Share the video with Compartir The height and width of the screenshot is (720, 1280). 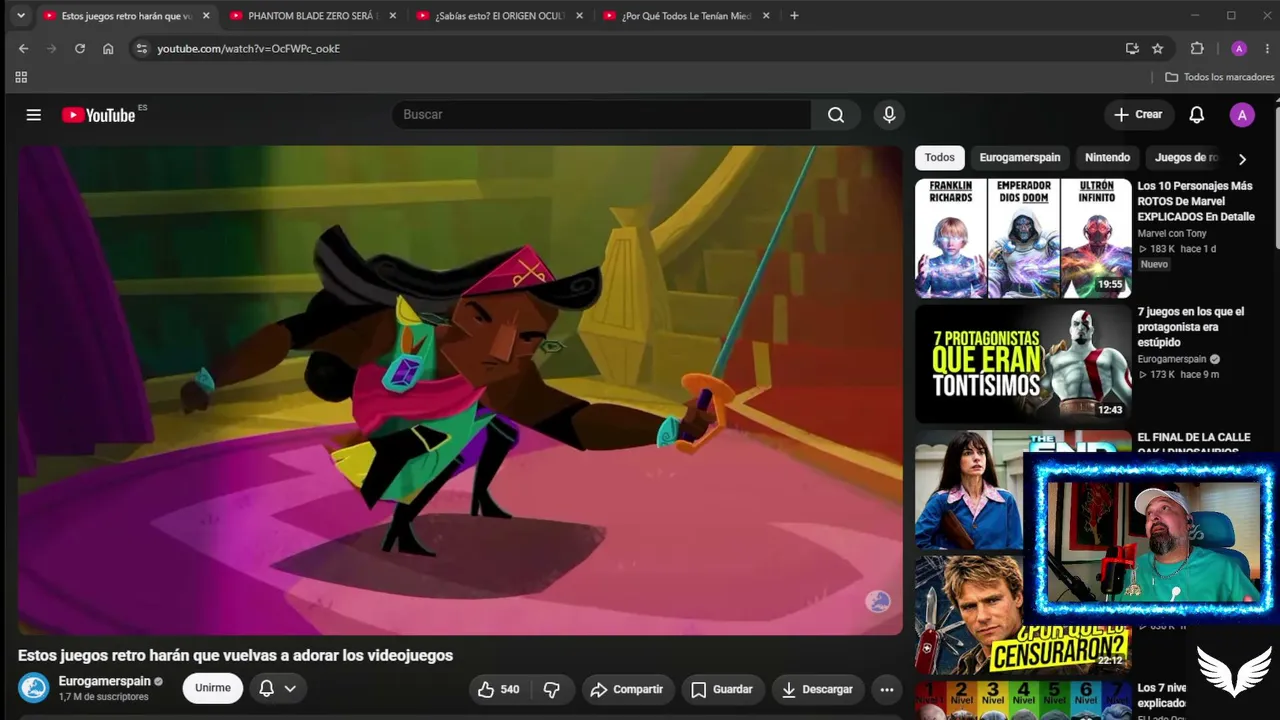[627, 689]
